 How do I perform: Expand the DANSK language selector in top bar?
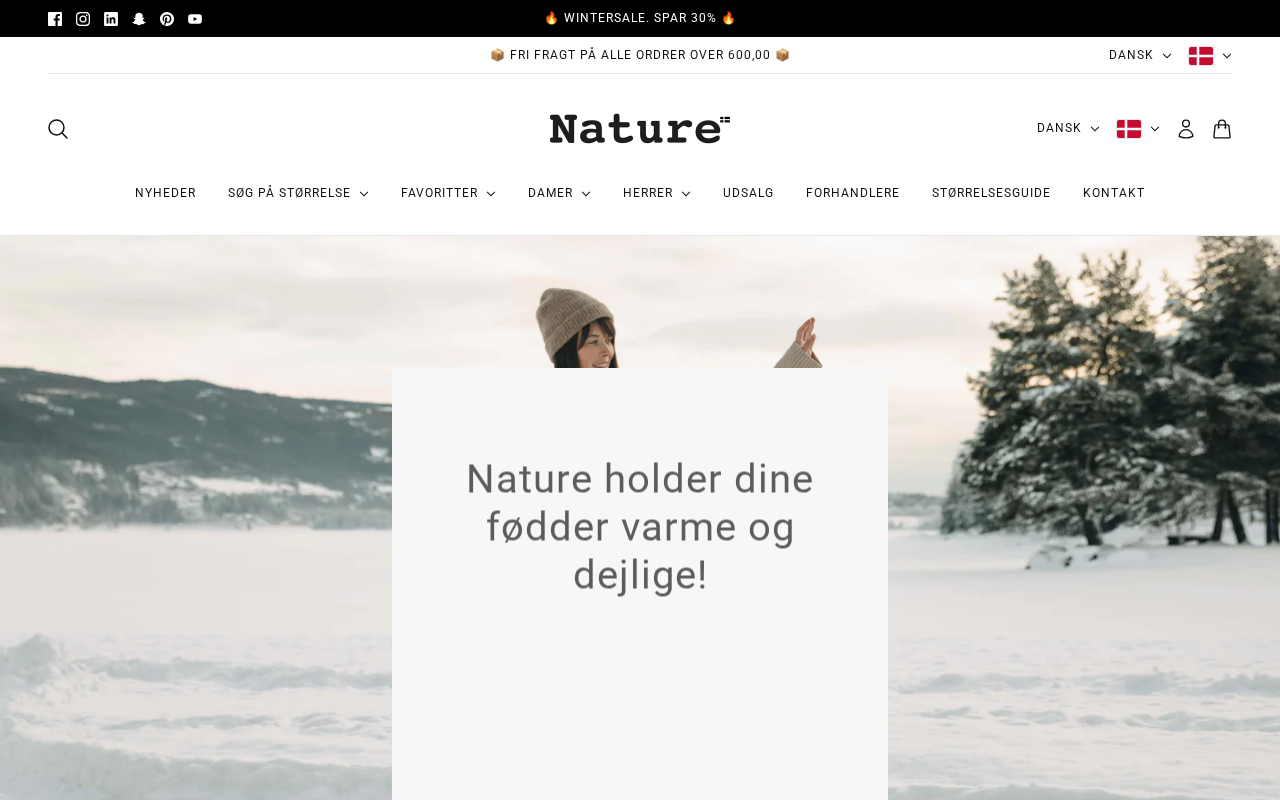pyautogui.click(x=1140, y=56)
